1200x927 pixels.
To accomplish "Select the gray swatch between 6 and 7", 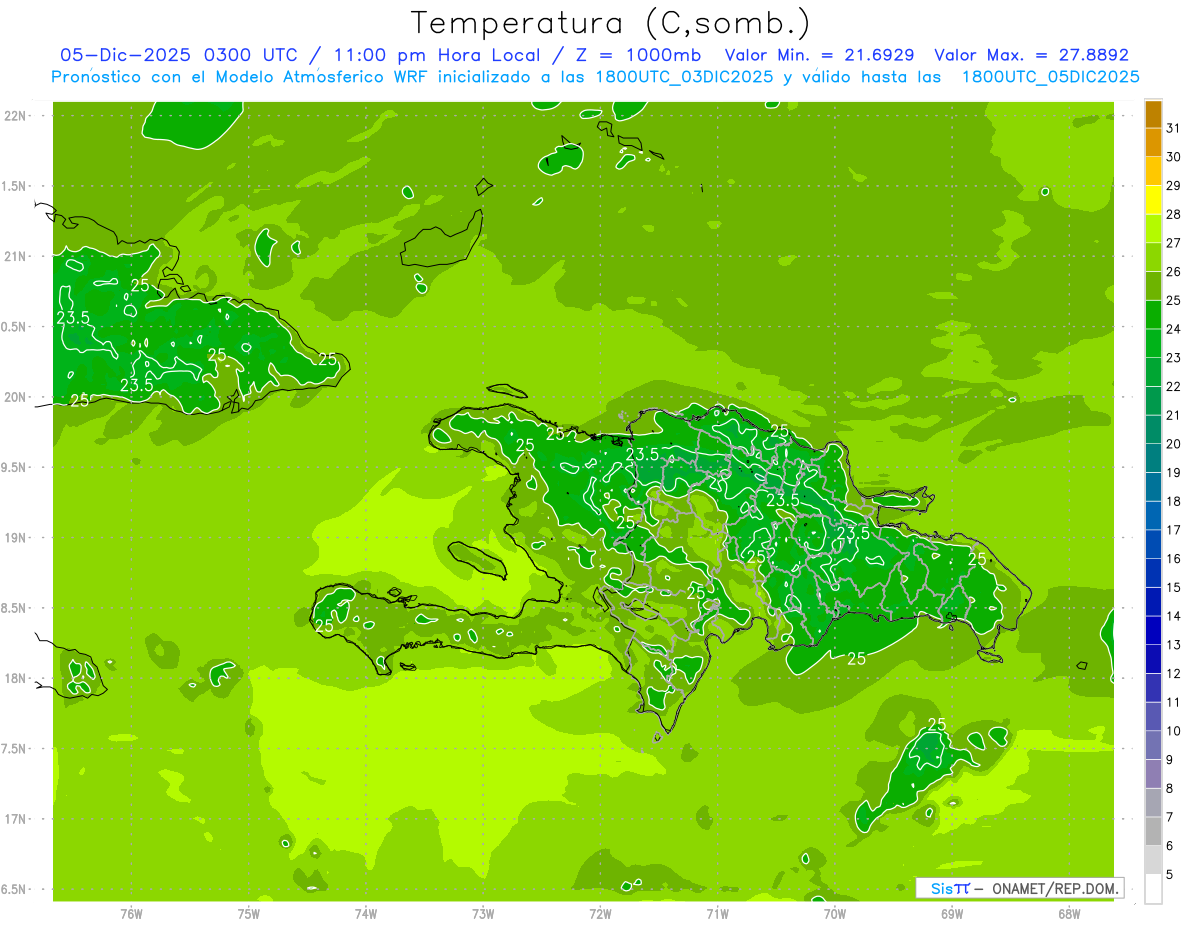I will (x=1153, y=831).
